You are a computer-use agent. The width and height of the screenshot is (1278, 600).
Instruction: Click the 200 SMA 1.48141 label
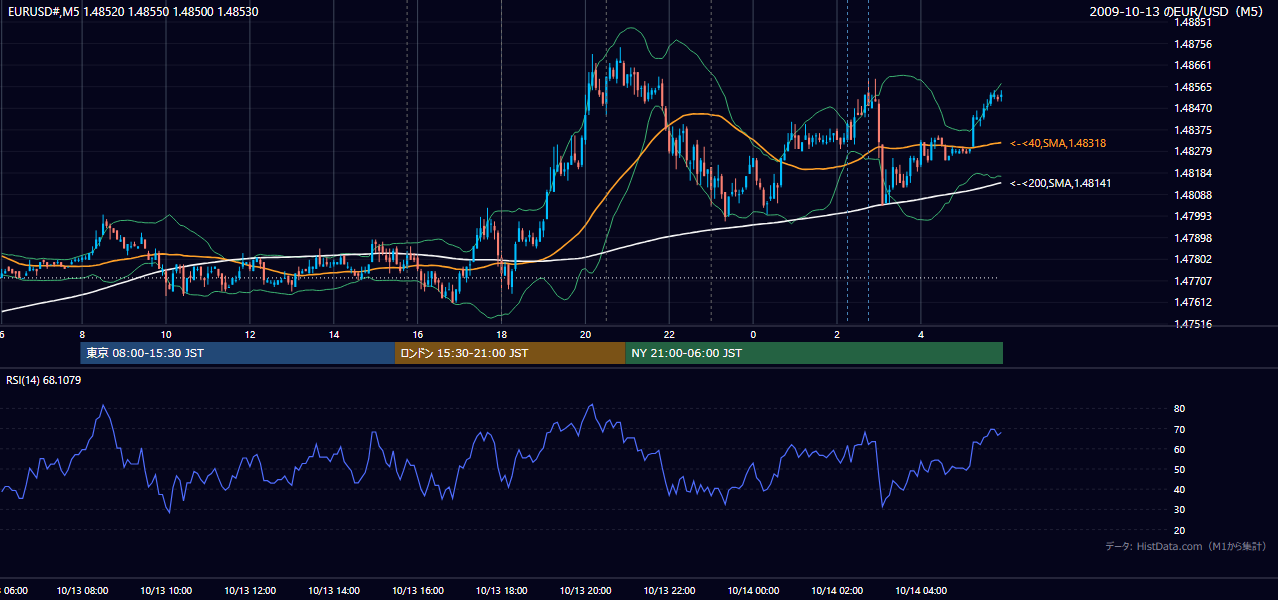click(1061, 183)
